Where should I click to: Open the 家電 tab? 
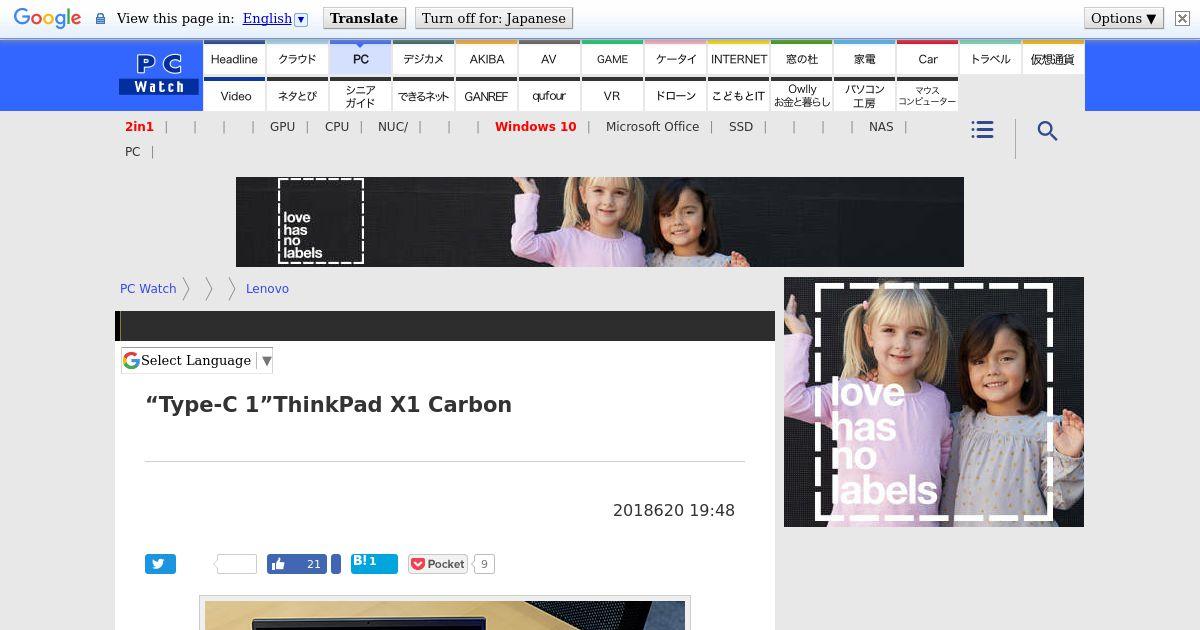[x=864, y=58]
